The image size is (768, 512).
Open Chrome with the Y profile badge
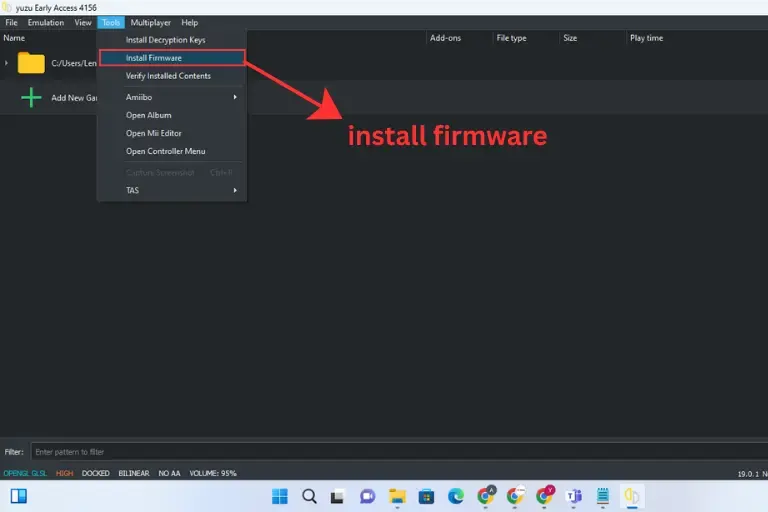point(545,496)
